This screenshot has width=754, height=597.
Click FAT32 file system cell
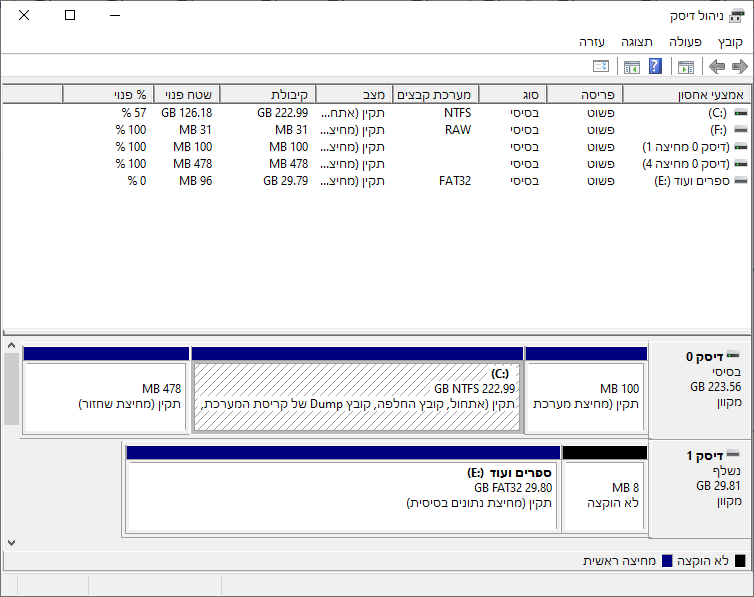coord(455,181)
